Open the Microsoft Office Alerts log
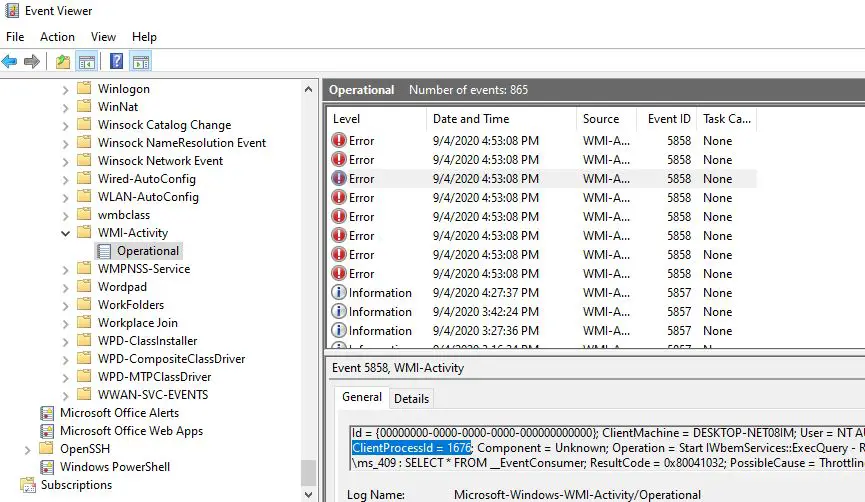The width and height of the screenshot is (865, 502). (119, 413)
